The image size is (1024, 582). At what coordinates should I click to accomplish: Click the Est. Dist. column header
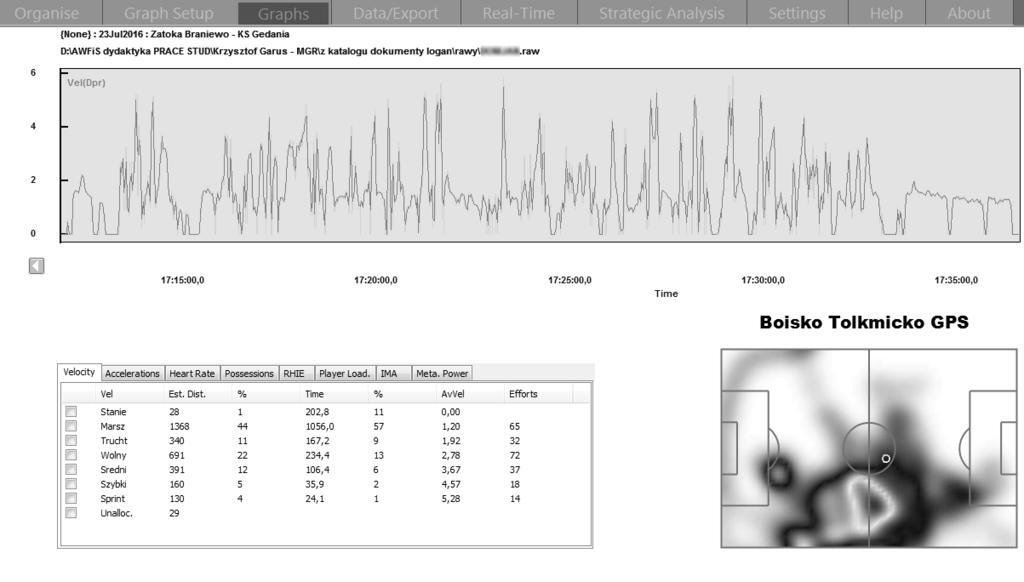187,394
